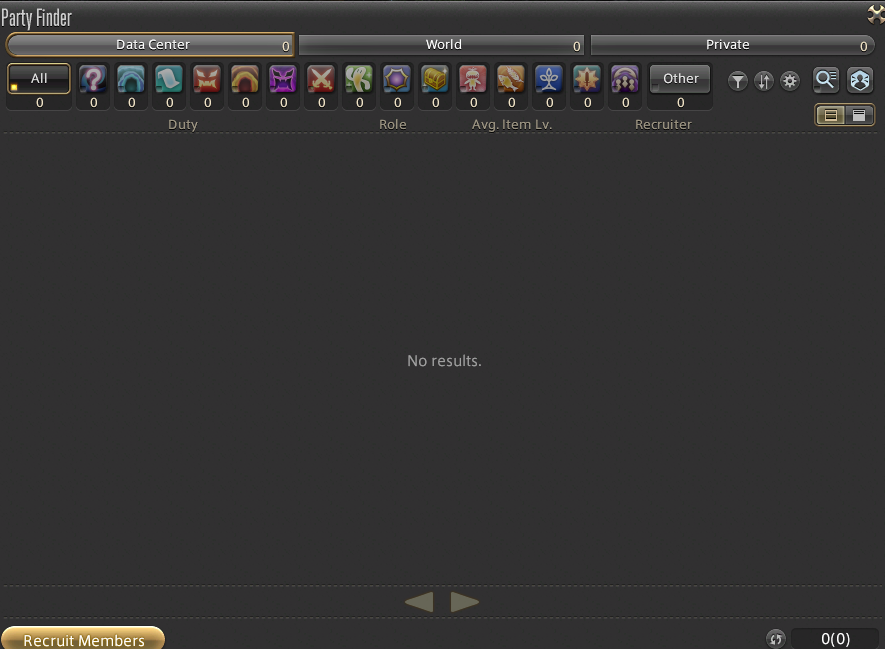This screenshot has height=649, width=885.
Task: Select the FATEs purple emblem category icon
Action: pos(397,78)
